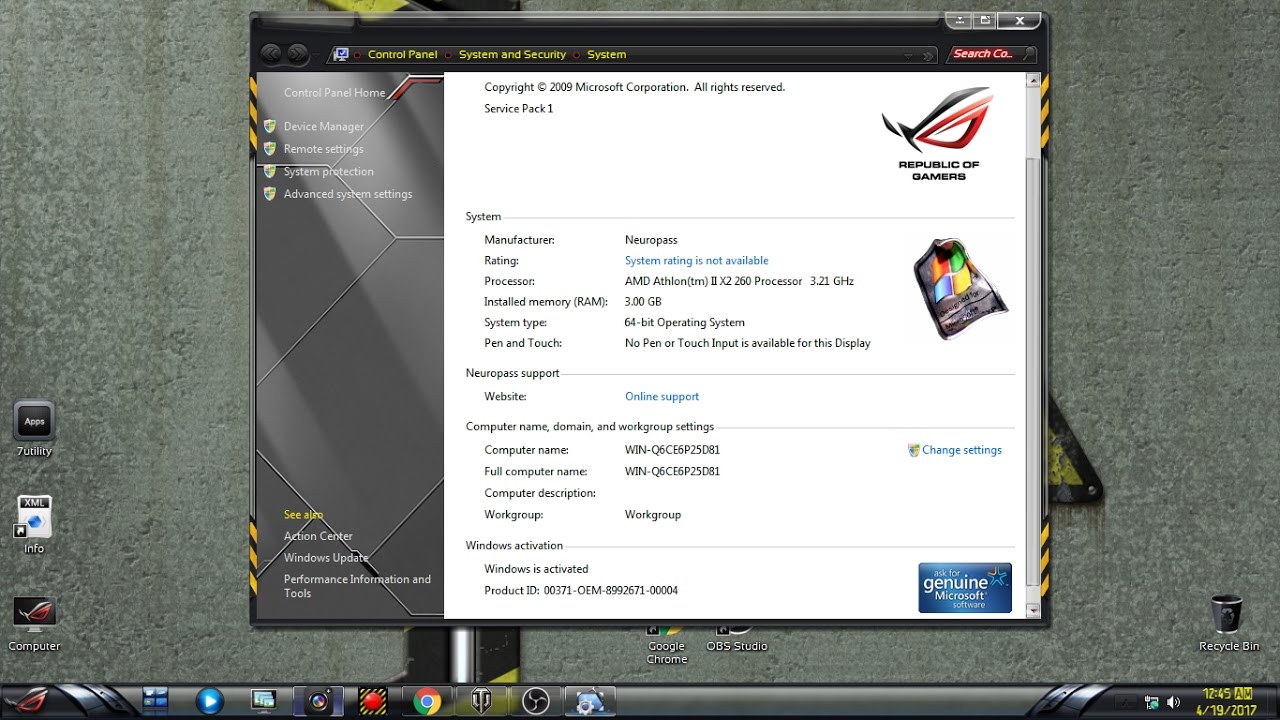Open Advanced system settings
Screen dimensions: 1280x720
347,194
